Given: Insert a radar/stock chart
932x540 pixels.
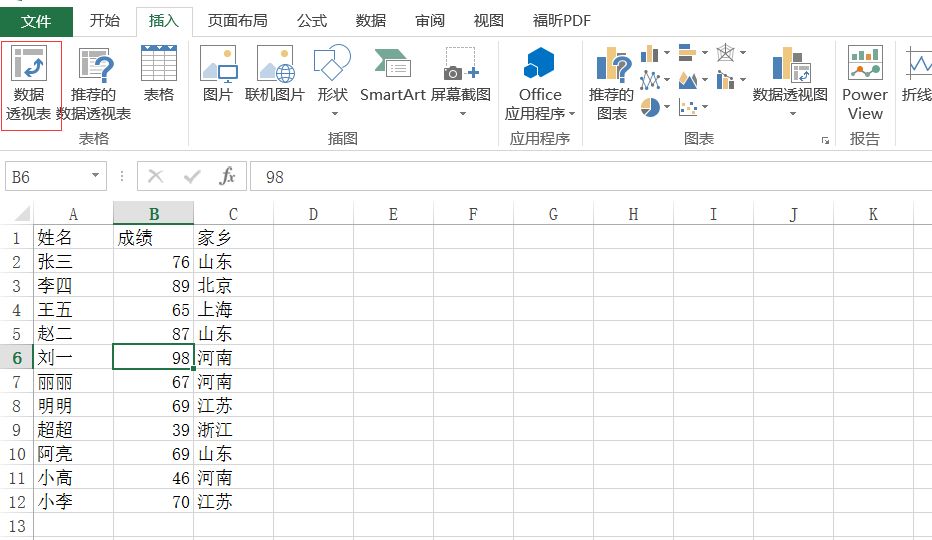Looking at the screenshot, I should pyautogui.click(x=725, y=53).
